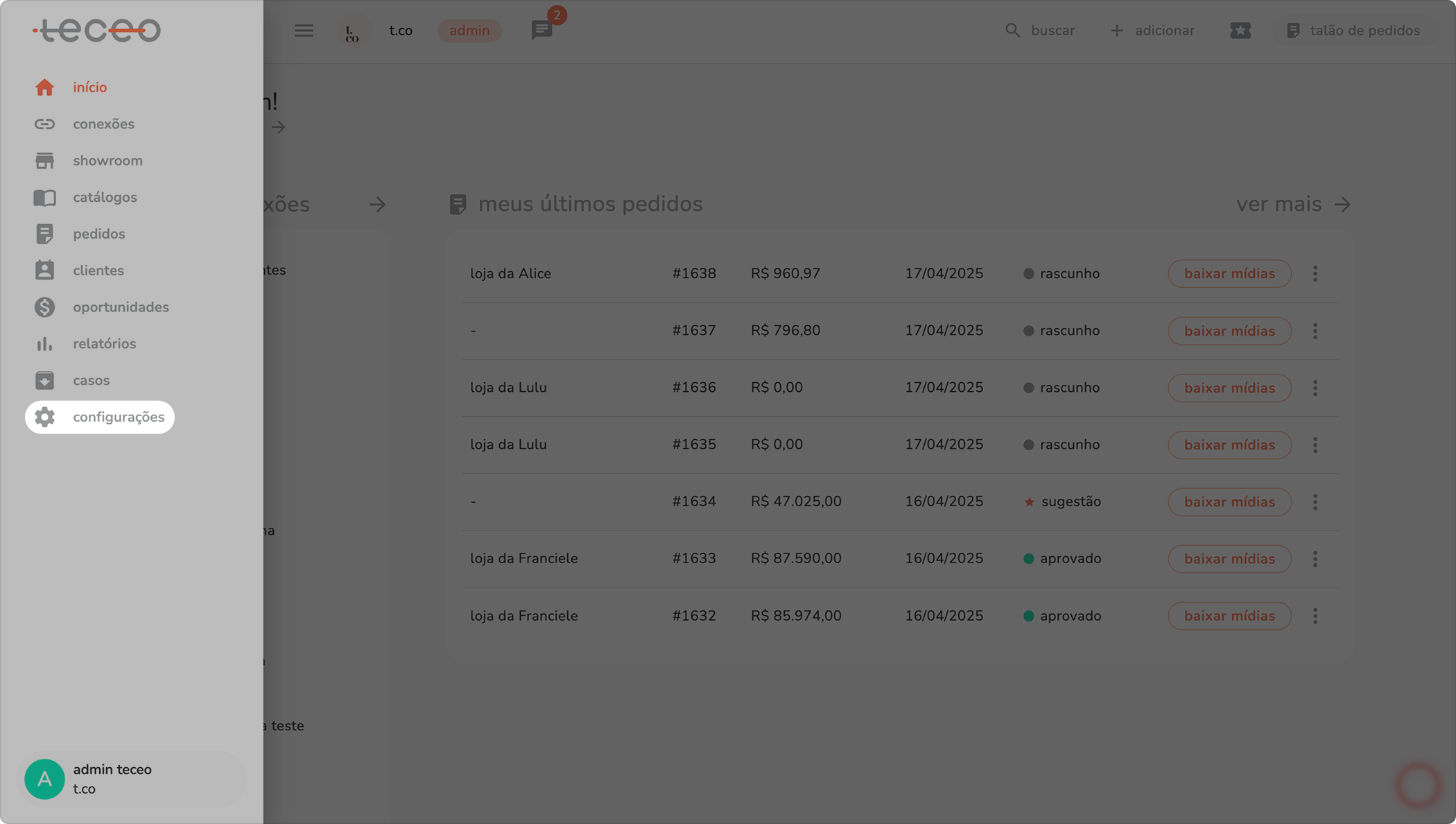
Task: Go to pedidos in sidebar
Action: 98,234
